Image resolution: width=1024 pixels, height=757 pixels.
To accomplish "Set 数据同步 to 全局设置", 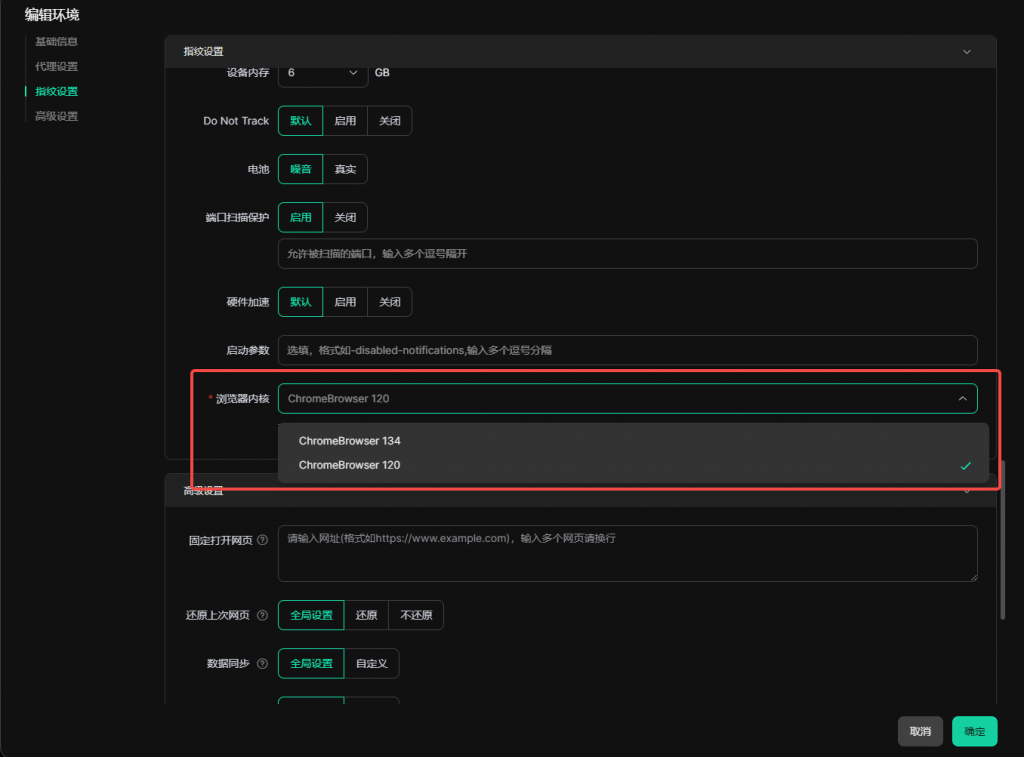I will tap(311, 664).
